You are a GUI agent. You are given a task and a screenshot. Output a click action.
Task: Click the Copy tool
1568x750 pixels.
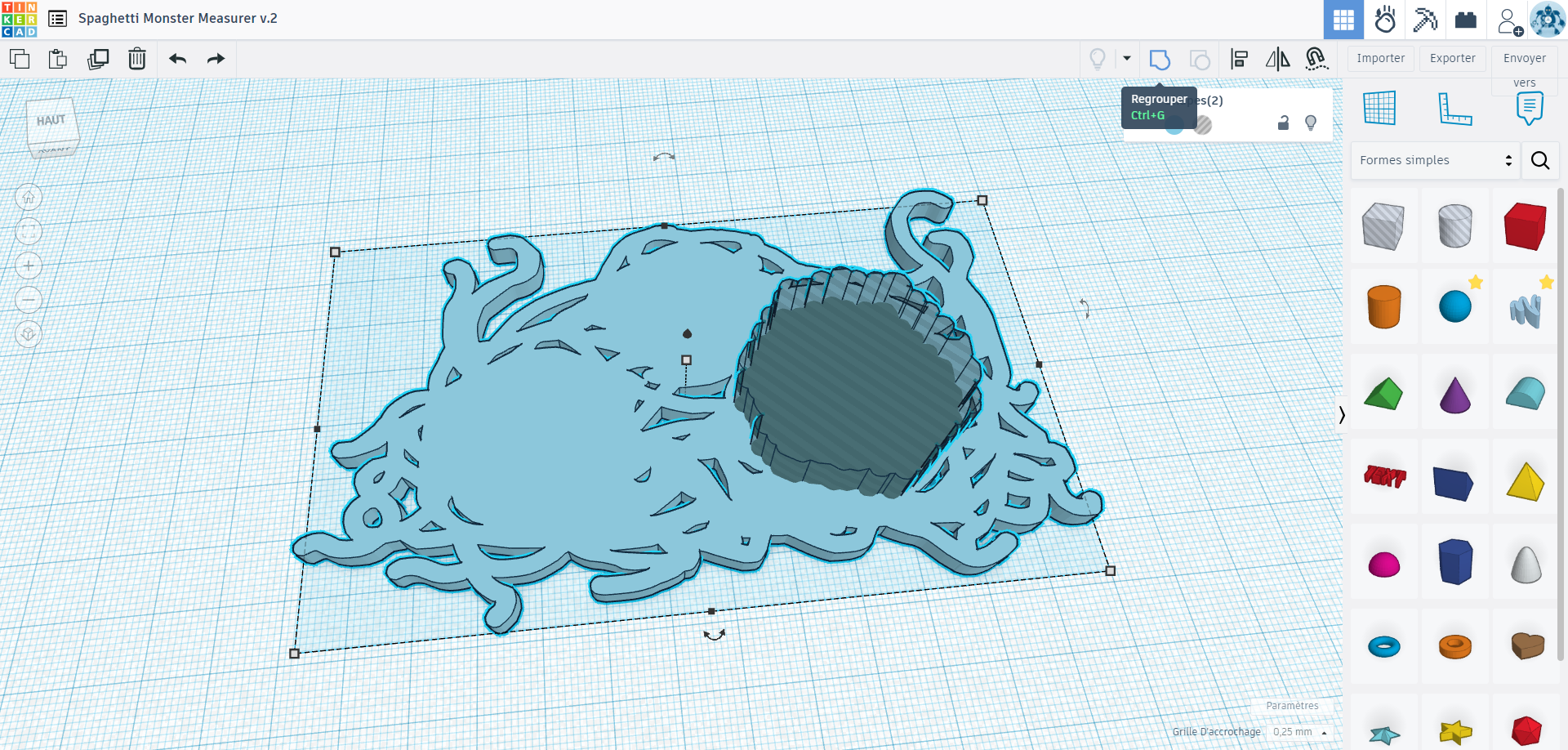(x=20, y=59)
